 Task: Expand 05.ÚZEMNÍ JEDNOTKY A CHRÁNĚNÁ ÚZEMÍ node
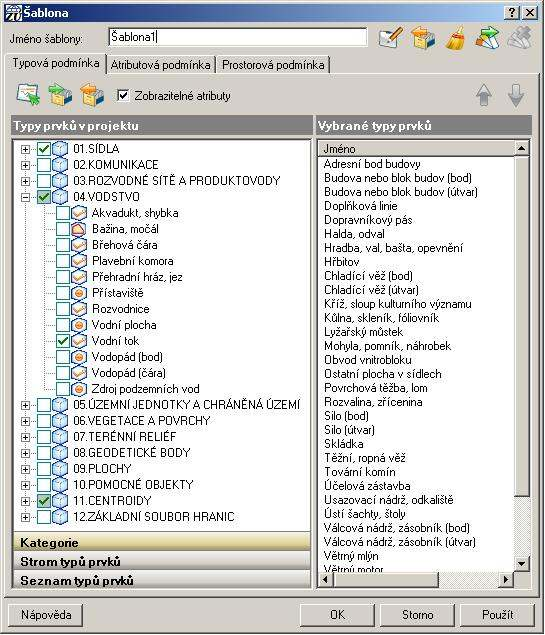(x=25, y=405)
